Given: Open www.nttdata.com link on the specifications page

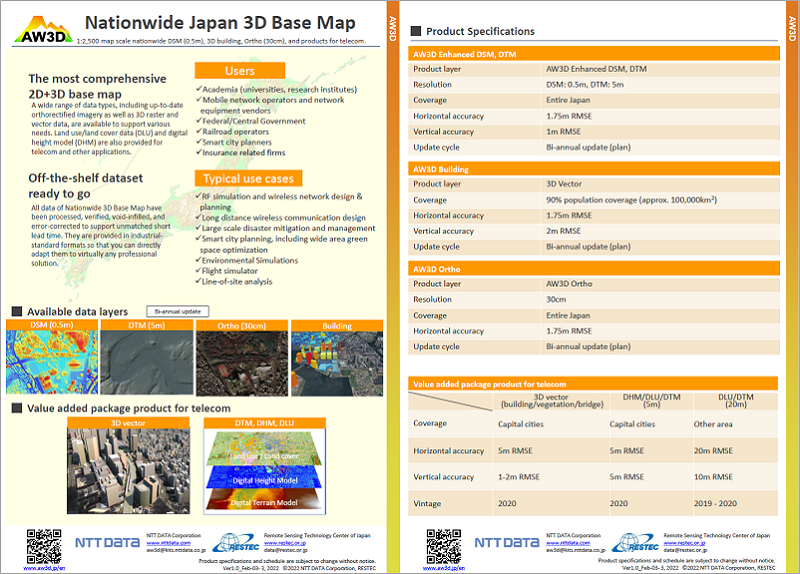Looking at the screenshot, I should [568, 543].
